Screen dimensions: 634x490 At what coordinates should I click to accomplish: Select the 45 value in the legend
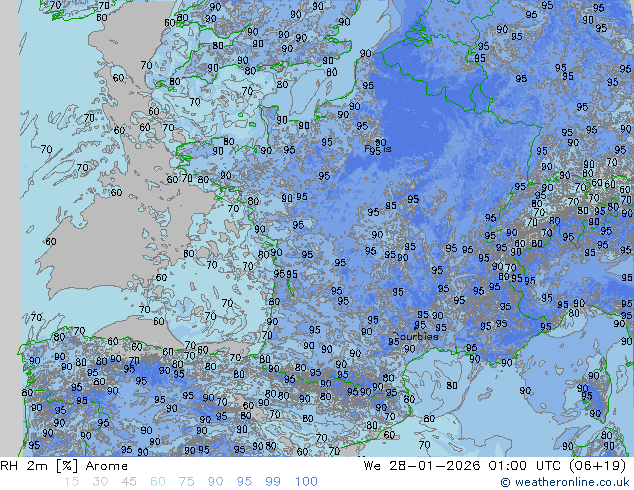129,482
